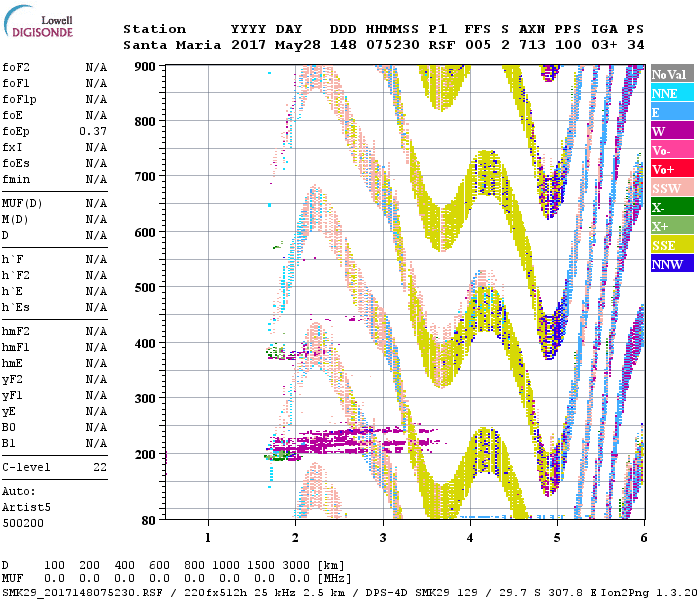Image resolution: width=700 pixels, height=600 pixels.
Task: Click the fmin parameter label
Action: pos(16,179)
